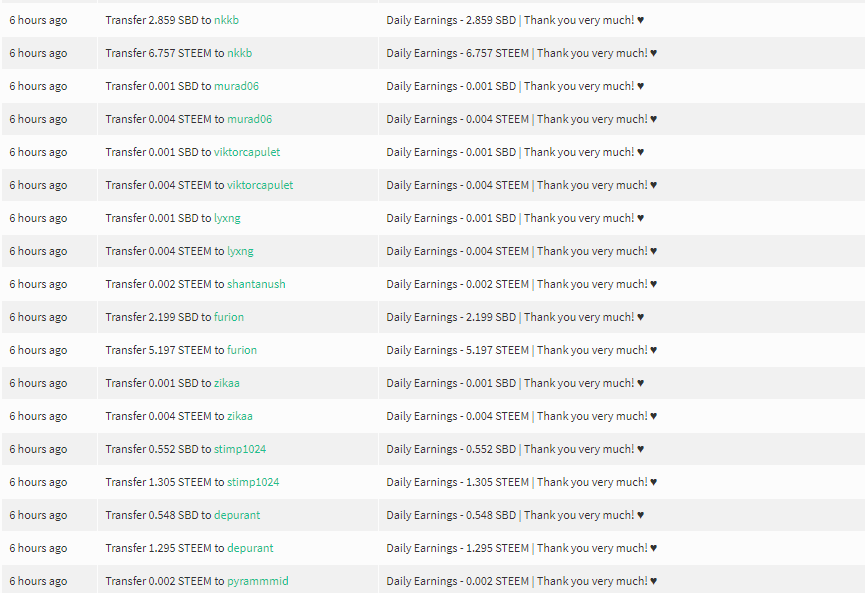Open stimp1024 link in 0.552 SBD transfer
865x593 pixels.
click(240, 450)
